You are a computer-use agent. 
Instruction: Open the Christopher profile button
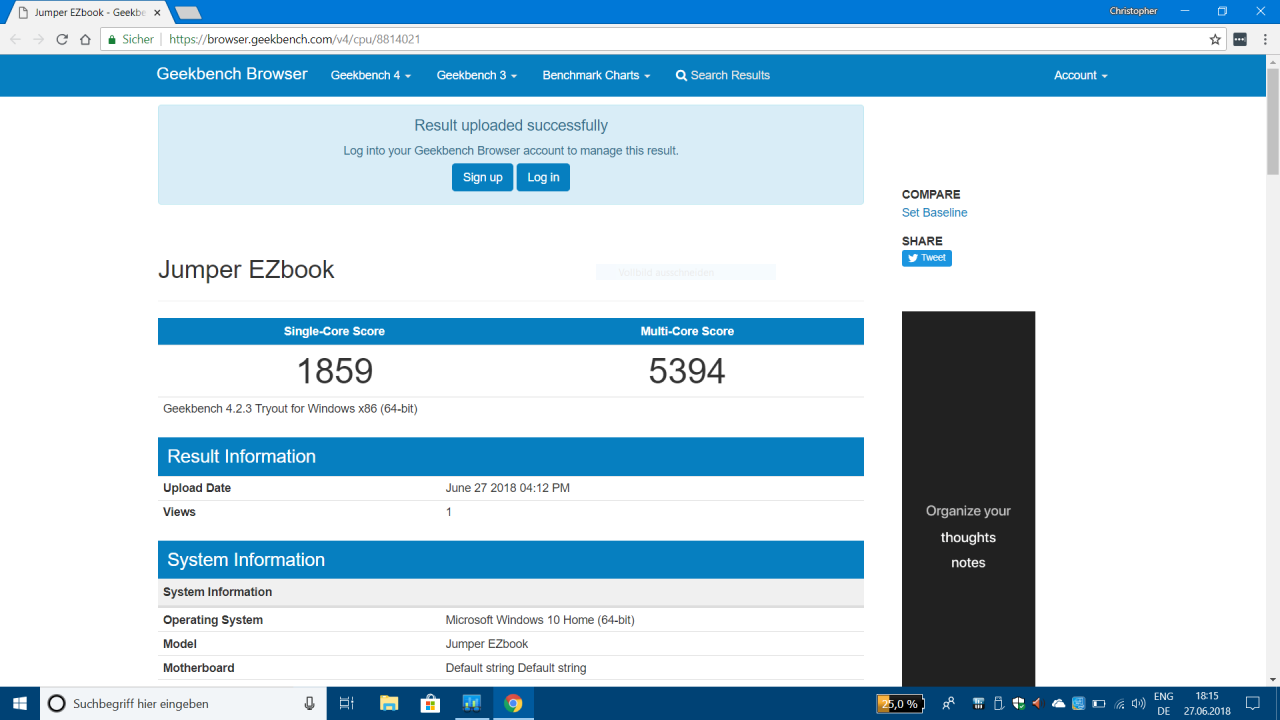(1133, 11)
